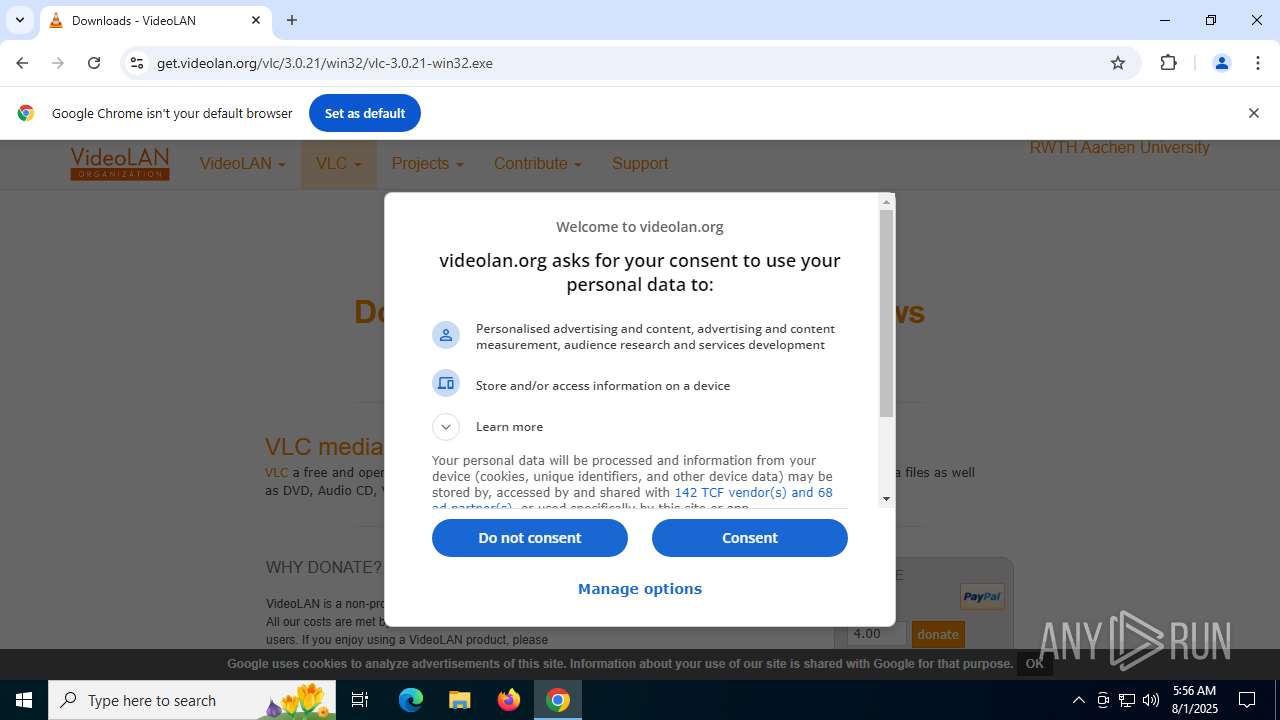Viewport: 1280px width, 720px height.
Task: Open Firefox from taskbar
Action: (509, 701)
